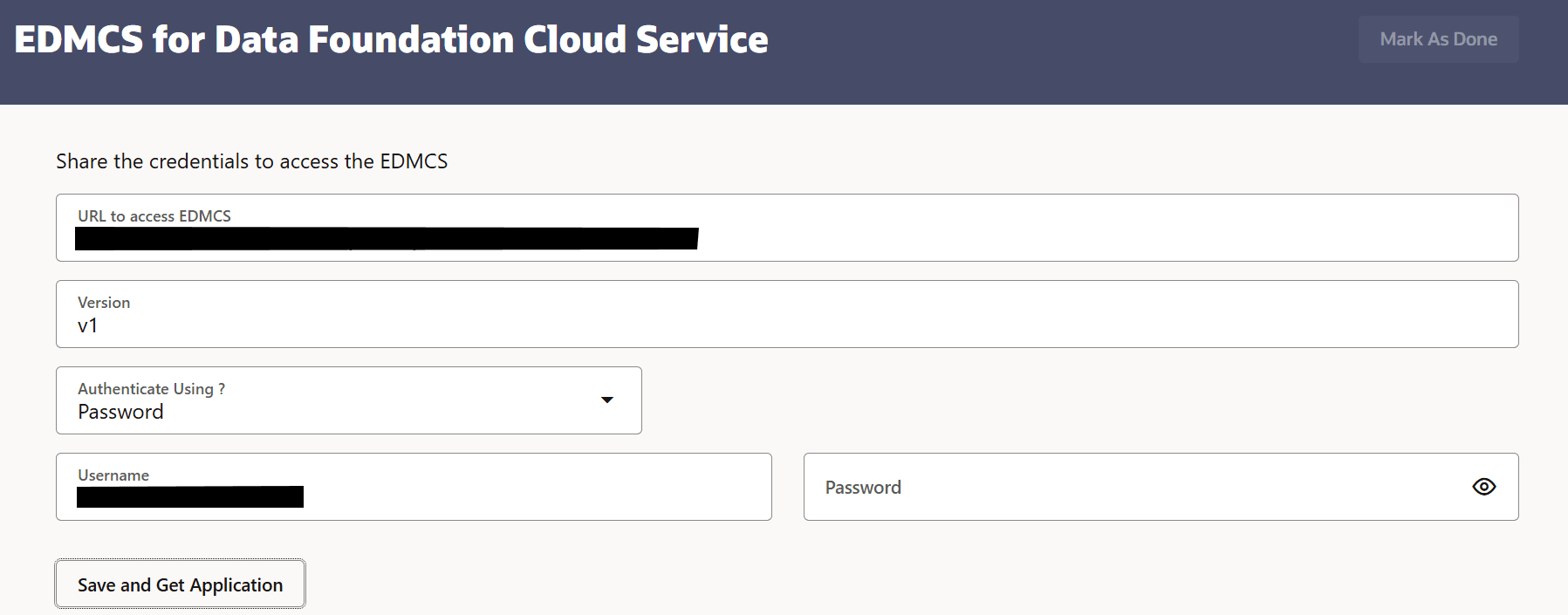Open the Authenticate Using dropdown

click(349, 400)
